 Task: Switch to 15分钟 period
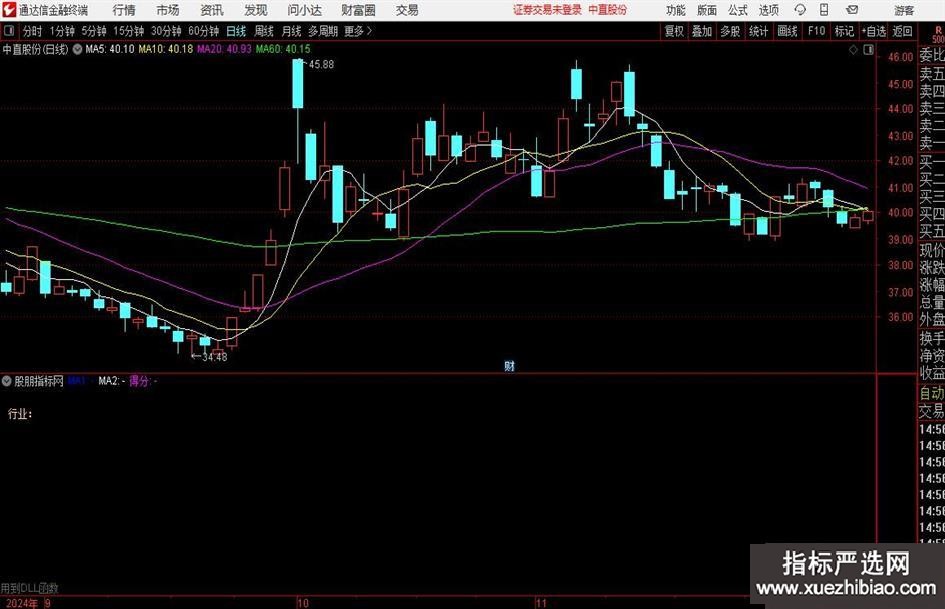[128, 31]
